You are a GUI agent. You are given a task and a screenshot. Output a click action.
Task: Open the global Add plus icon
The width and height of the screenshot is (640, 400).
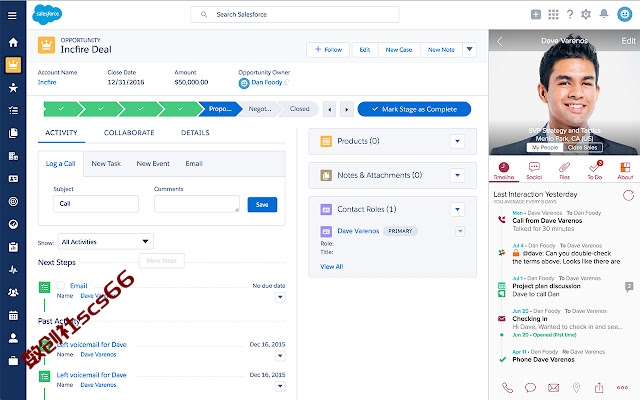(536, 15)
